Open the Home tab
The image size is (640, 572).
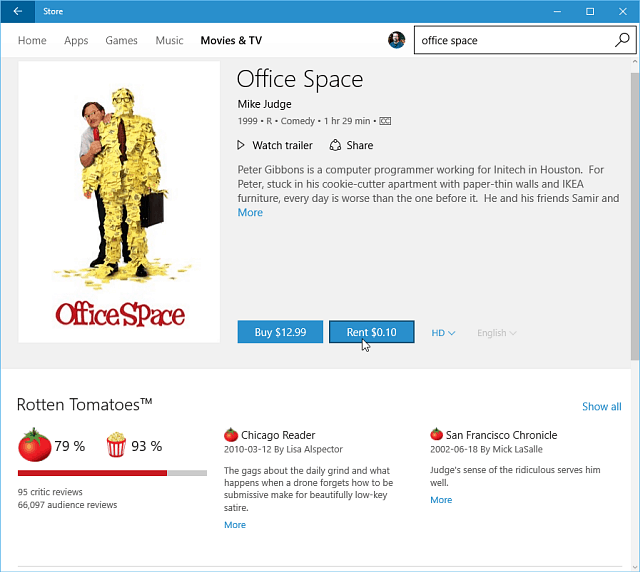[x=32, y=40]
